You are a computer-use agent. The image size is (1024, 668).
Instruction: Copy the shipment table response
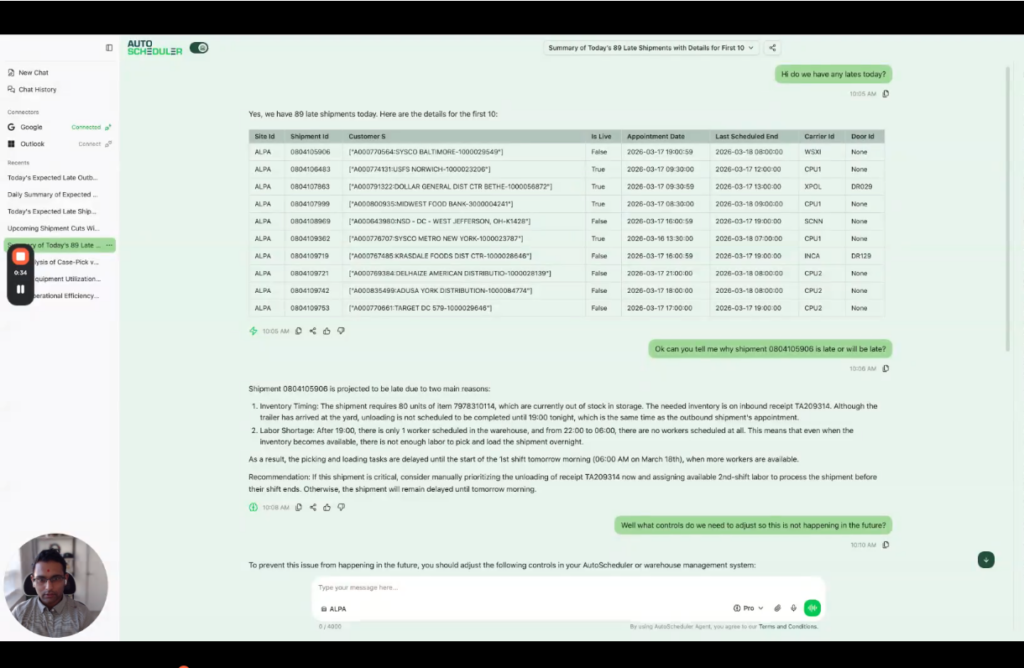(298, 331)
